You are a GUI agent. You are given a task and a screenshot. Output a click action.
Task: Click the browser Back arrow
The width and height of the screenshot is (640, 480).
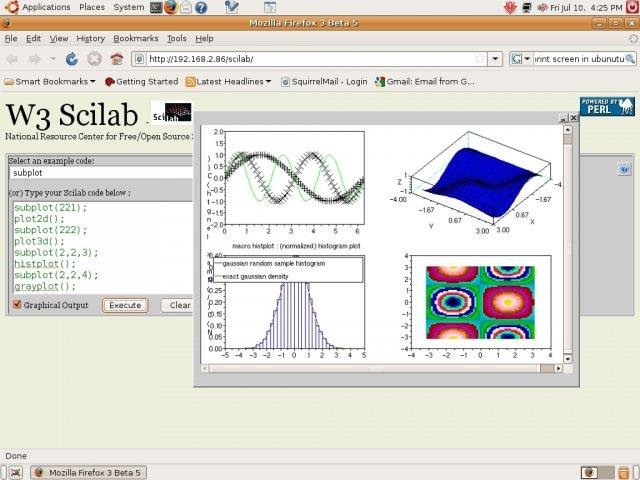pos(12,59)
